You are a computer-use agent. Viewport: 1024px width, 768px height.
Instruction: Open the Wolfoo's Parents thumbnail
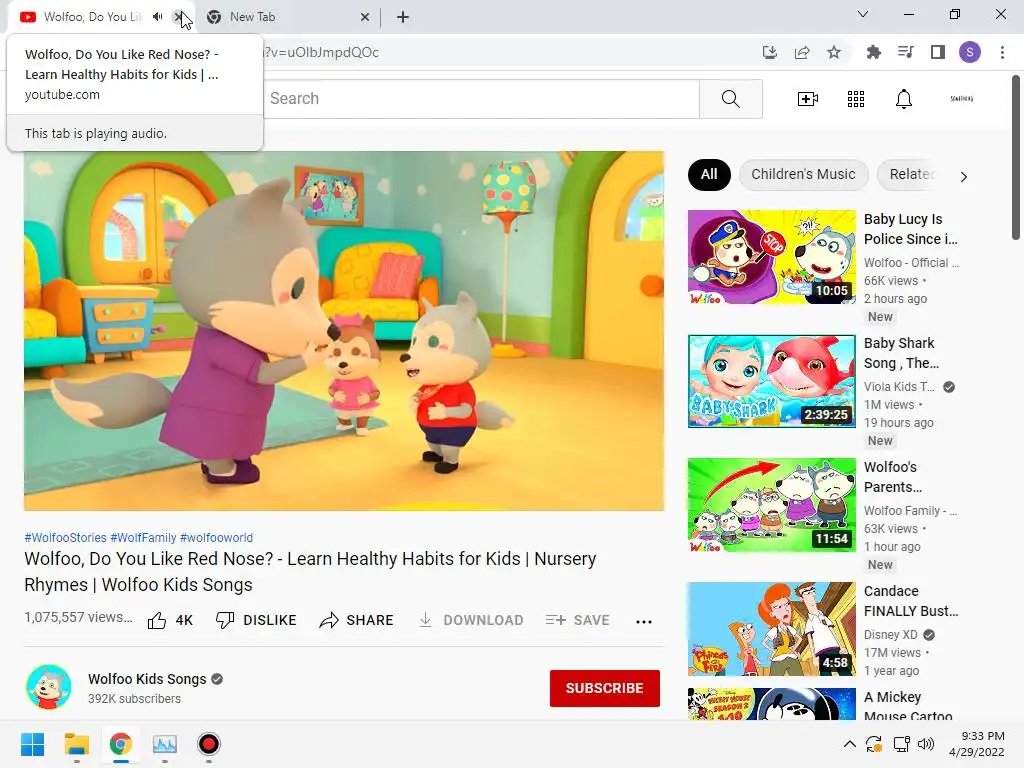(772, 505)
